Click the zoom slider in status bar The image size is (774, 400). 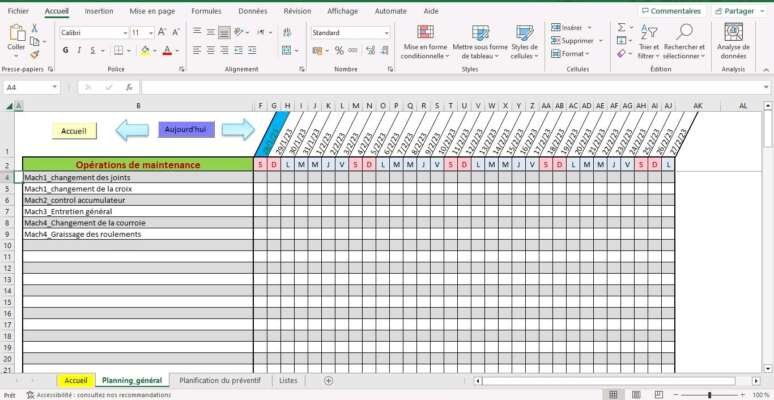point(710,395)
